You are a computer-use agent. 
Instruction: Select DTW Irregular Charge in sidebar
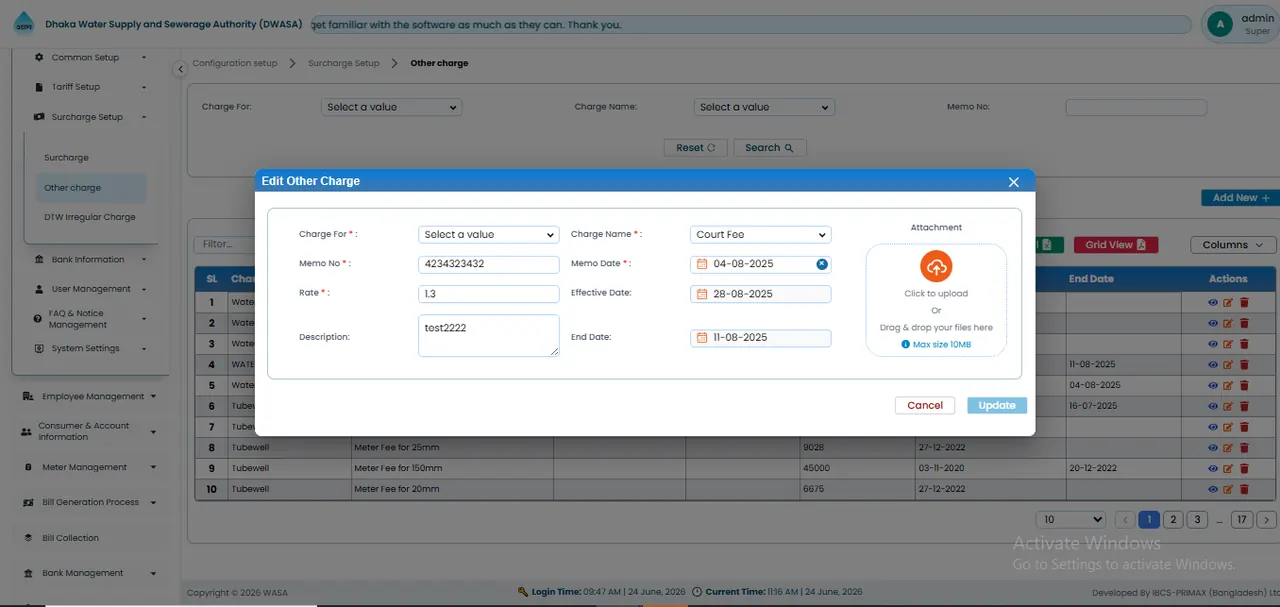click(90, 217)
